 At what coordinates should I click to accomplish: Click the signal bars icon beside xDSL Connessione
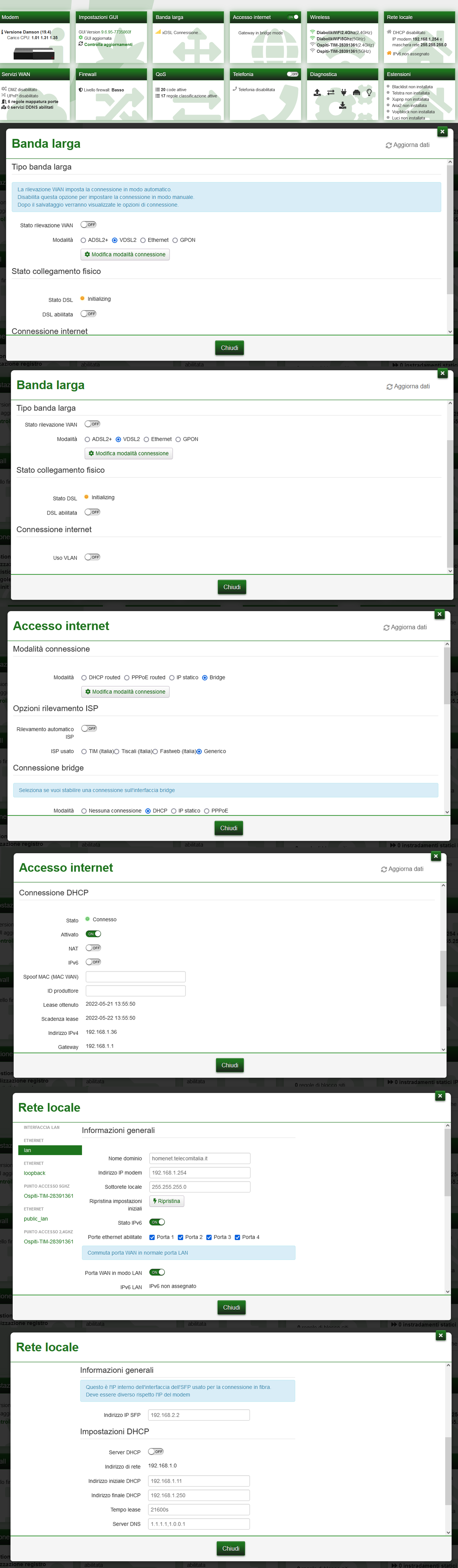pos(158,32)
